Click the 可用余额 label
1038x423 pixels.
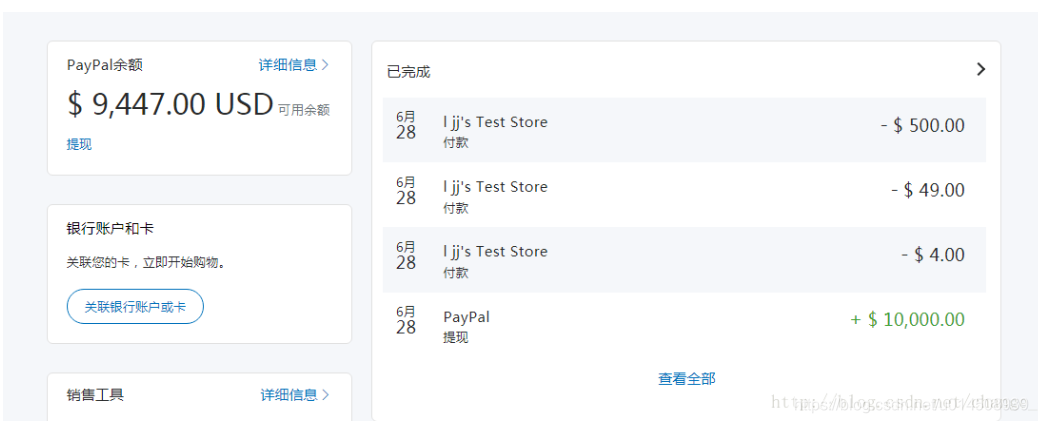304,110
